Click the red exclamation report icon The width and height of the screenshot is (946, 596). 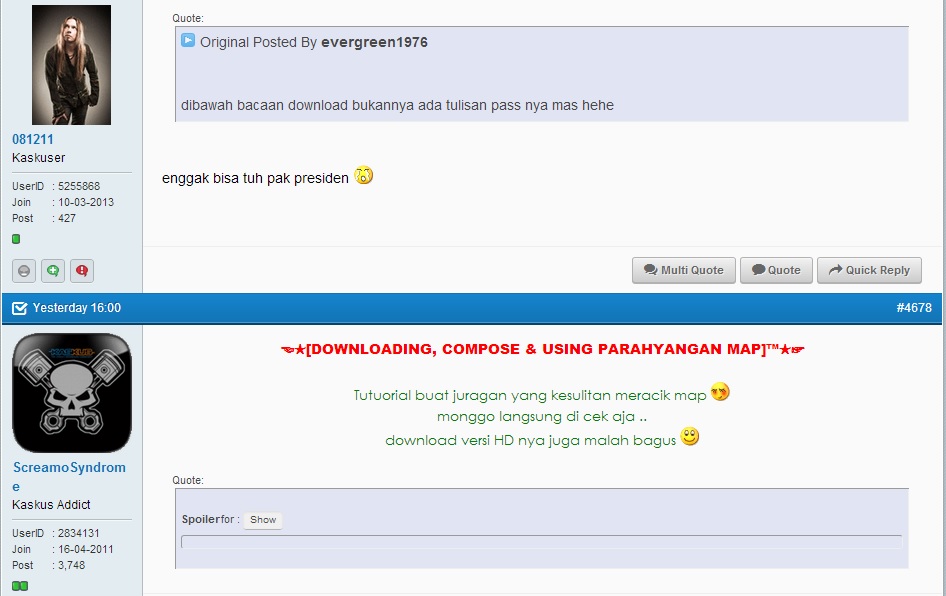(81, 270)
